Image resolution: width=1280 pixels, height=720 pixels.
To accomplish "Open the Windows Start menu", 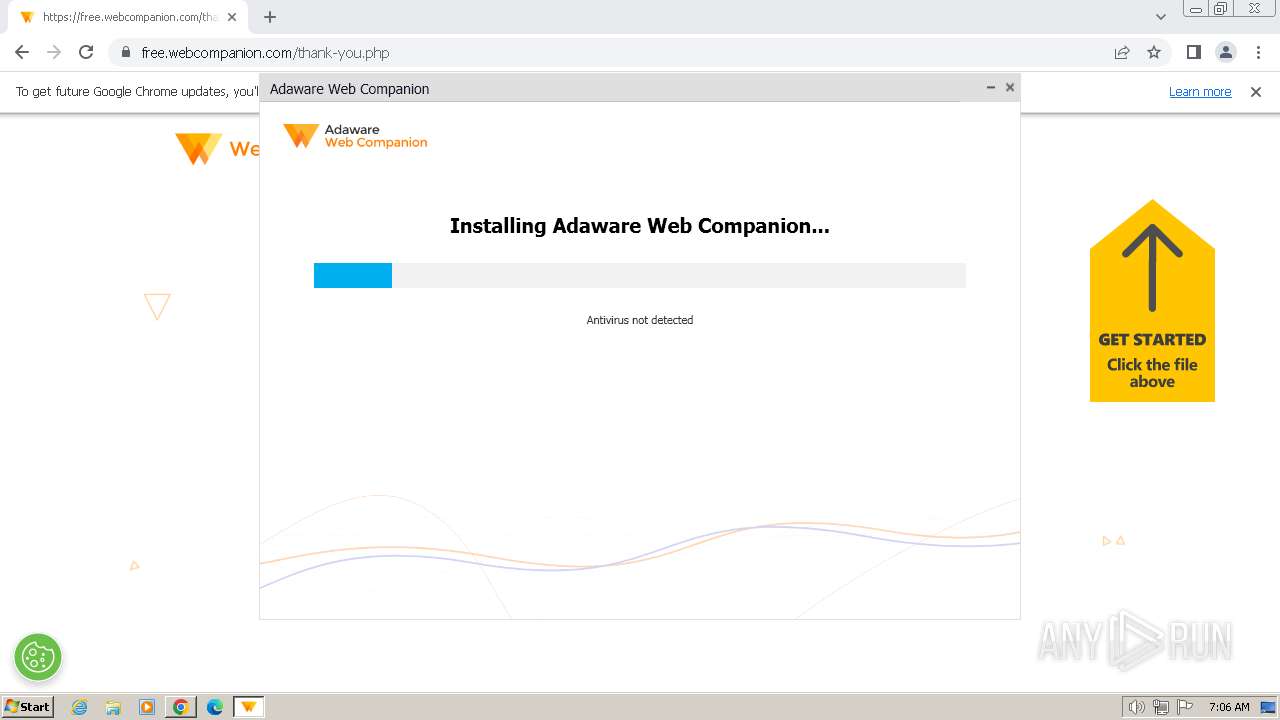I will point(27,707).
